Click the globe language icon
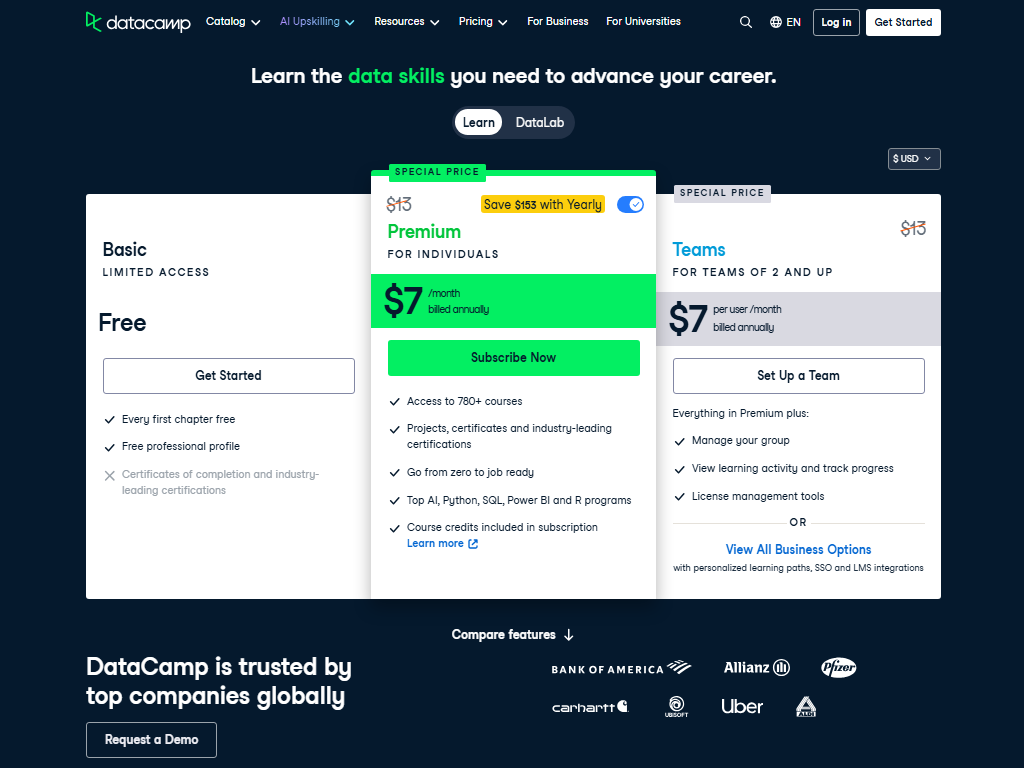1024x768 pixels. tap(775, 22)
